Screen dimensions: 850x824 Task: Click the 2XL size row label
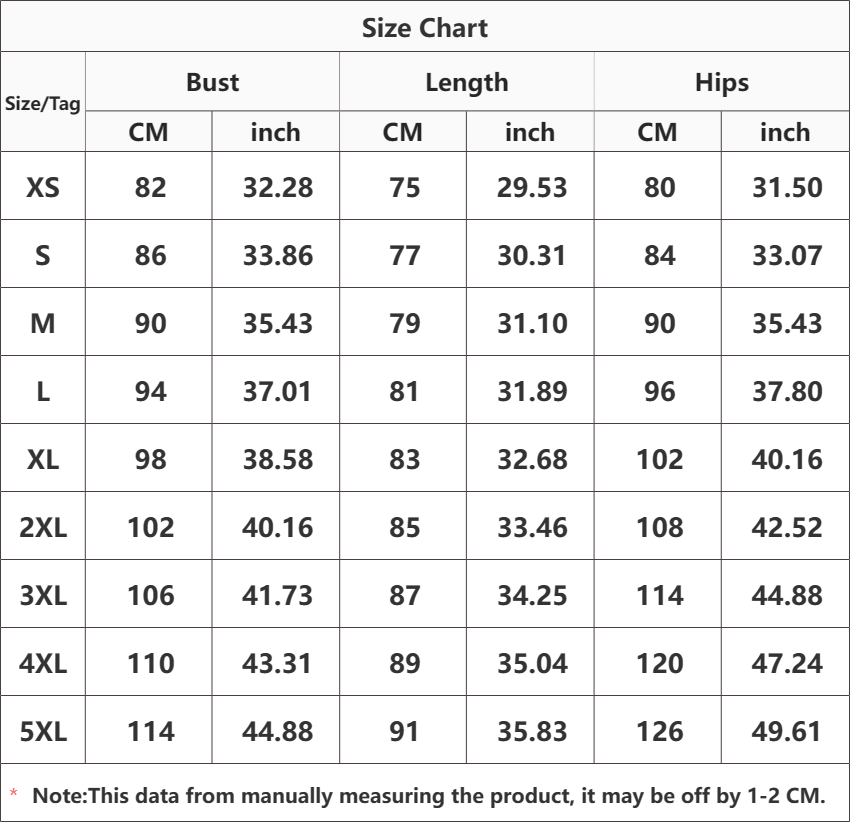[x=43, y=527]
